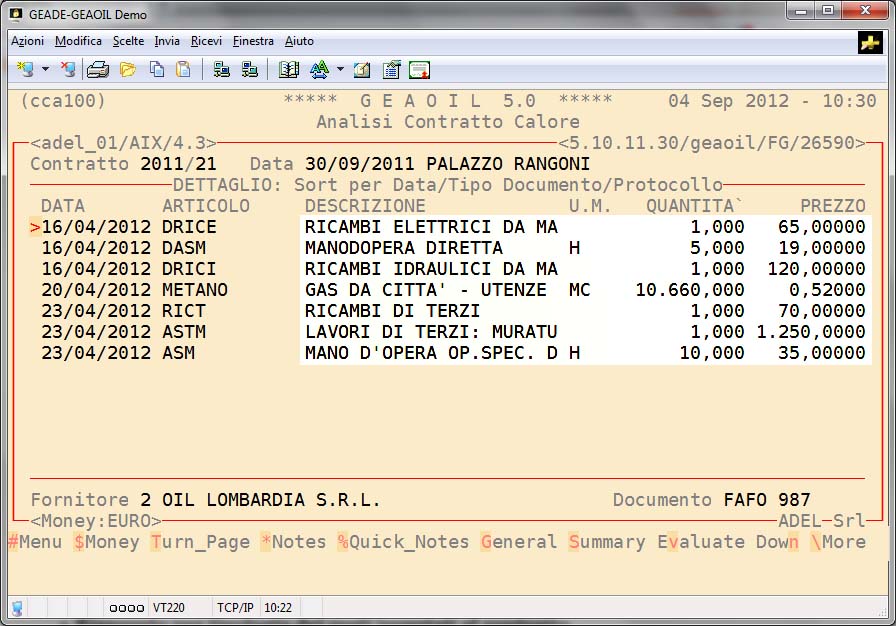
Task: Select the $Money command in the bottom bar
Action: [106, 542]
